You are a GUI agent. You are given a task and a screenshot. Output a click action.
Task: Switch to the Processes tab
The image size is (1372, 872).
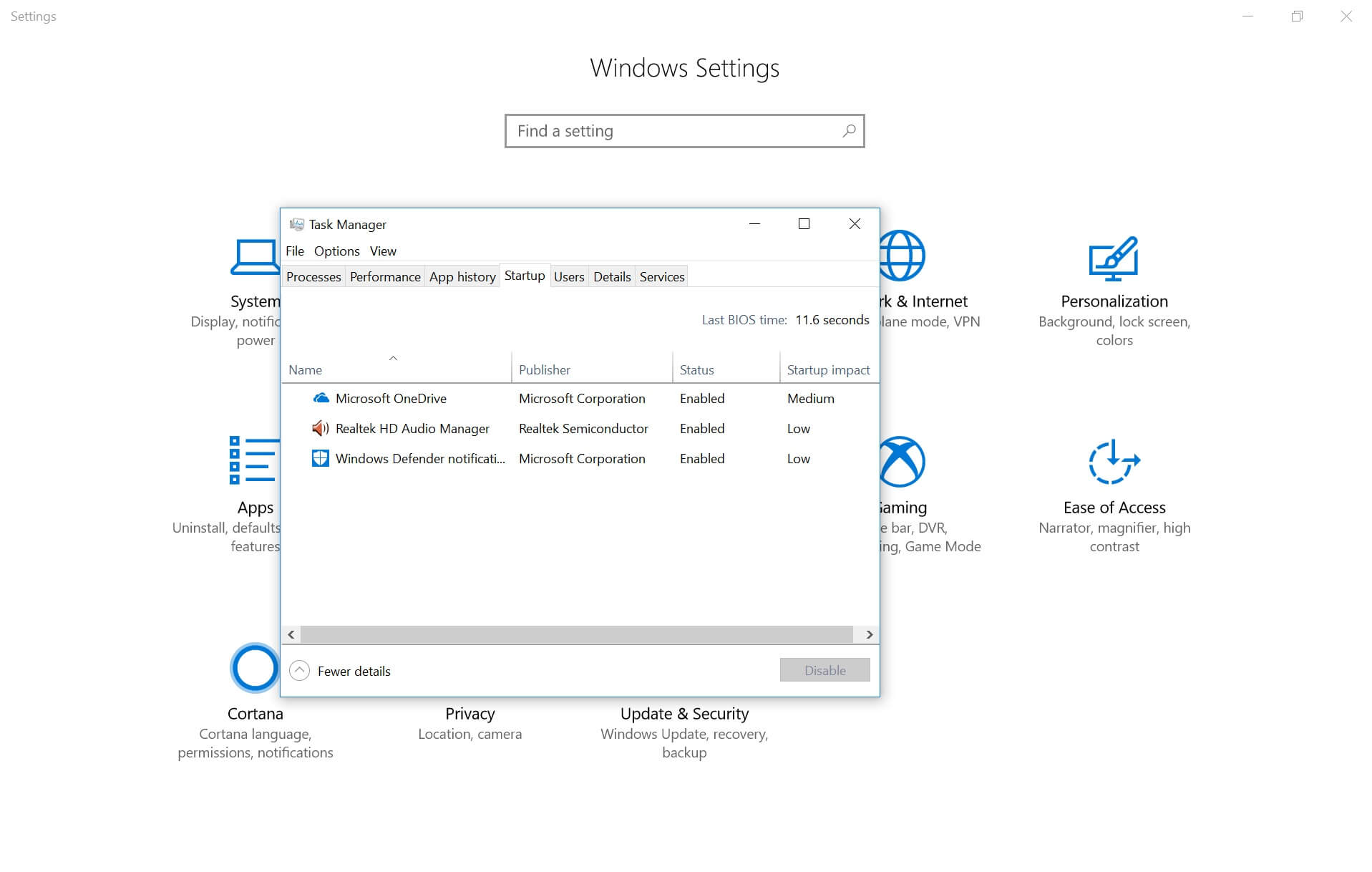click(313, 277)
